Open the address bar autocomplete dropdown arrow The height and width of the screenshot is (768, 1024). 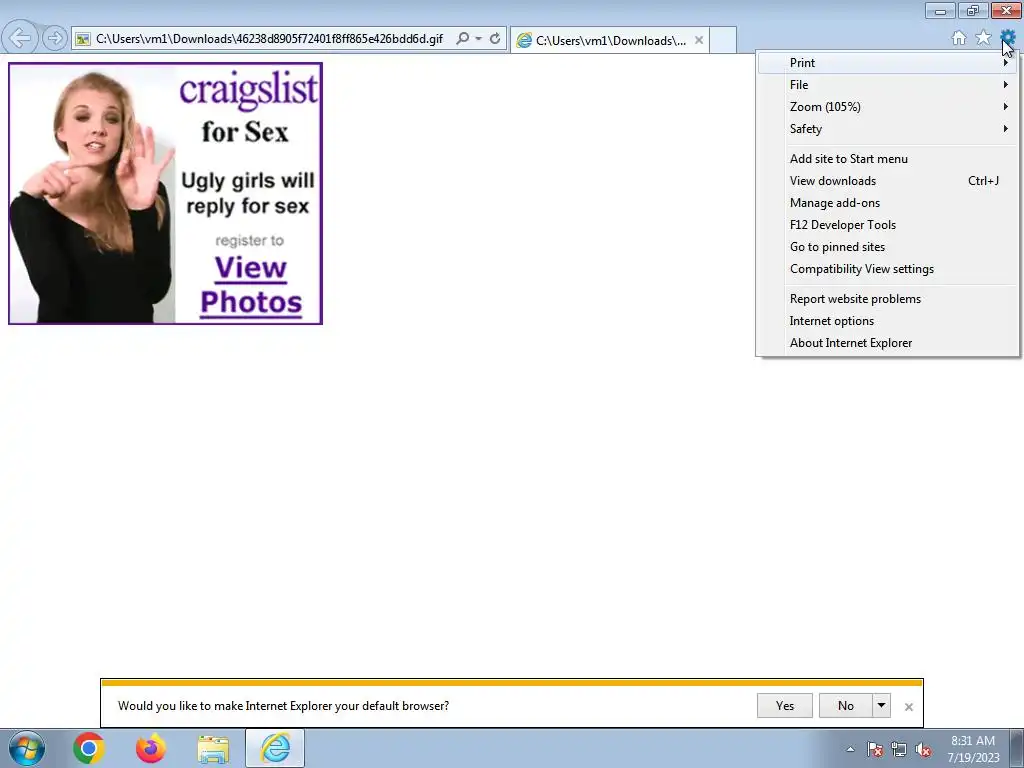click(x=479, y=39)
